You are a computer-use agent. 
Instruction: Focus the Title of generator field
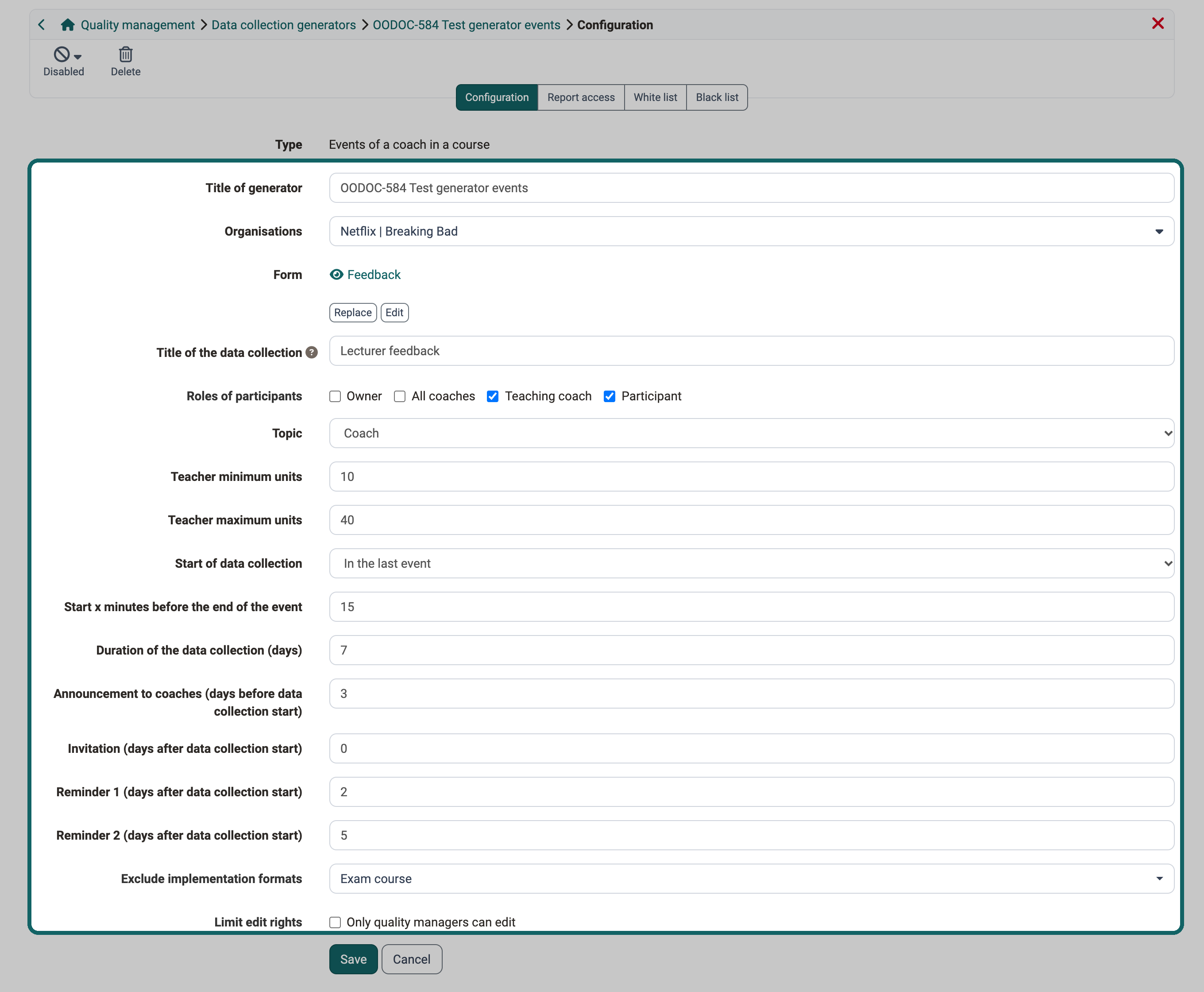click(752, 188)
